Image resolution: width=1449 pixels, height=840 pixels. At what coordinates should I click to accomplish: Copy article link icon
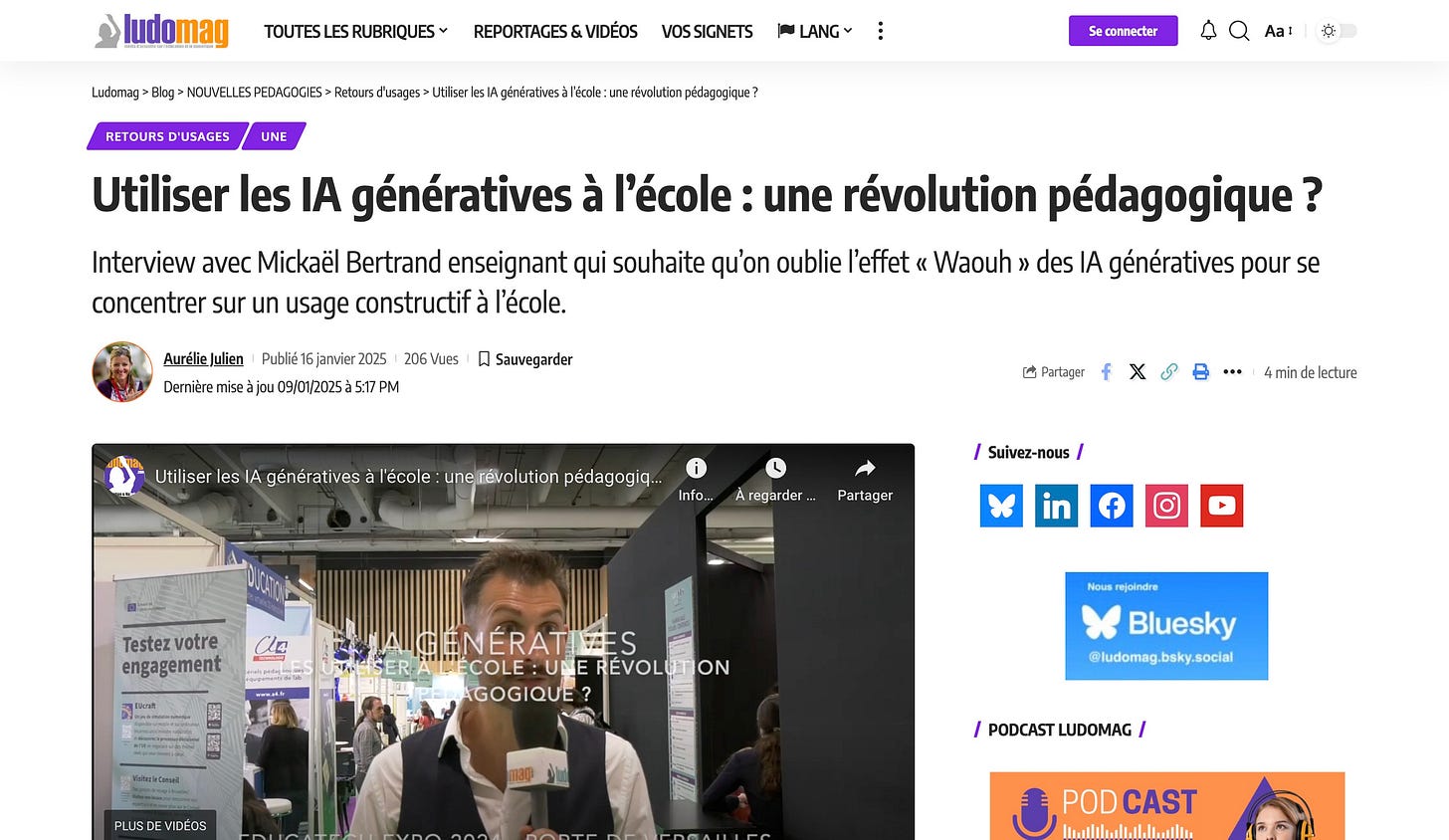tap(1169, 372)
